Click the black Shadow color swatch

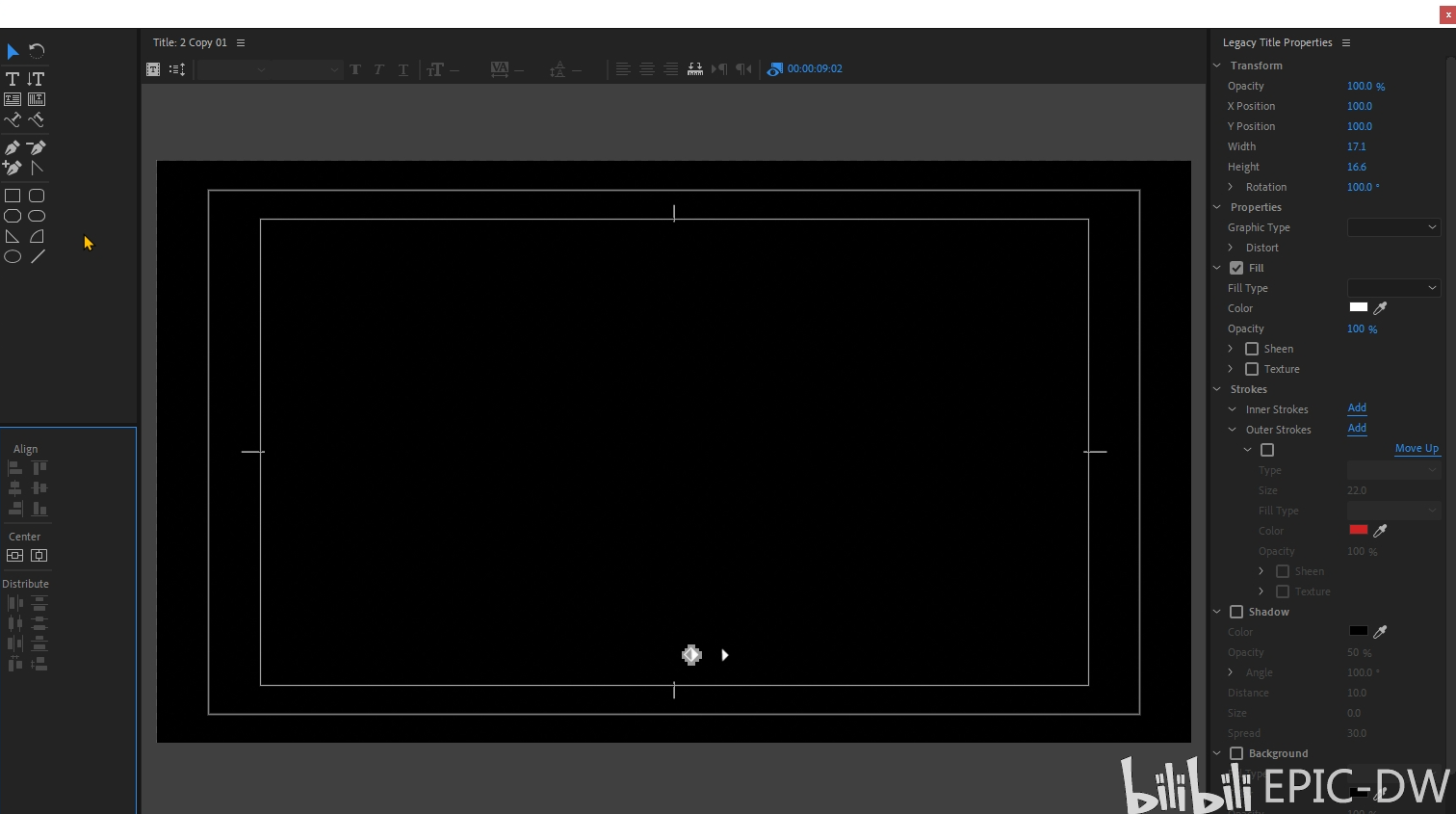[1359, 631]
